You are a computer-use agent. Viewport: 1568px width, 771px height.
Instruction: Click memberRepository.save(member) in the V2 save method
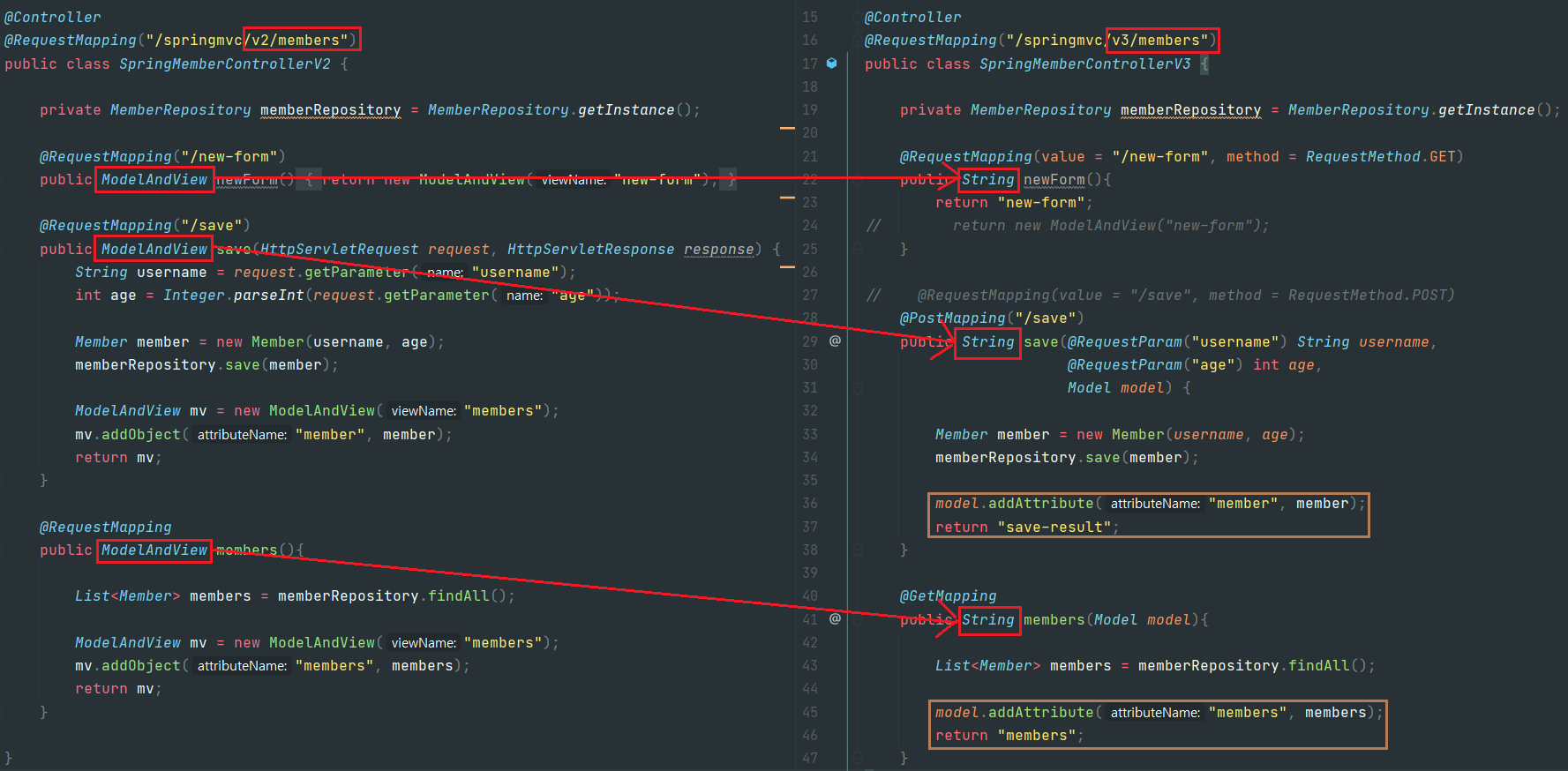(x=206, y=365)
